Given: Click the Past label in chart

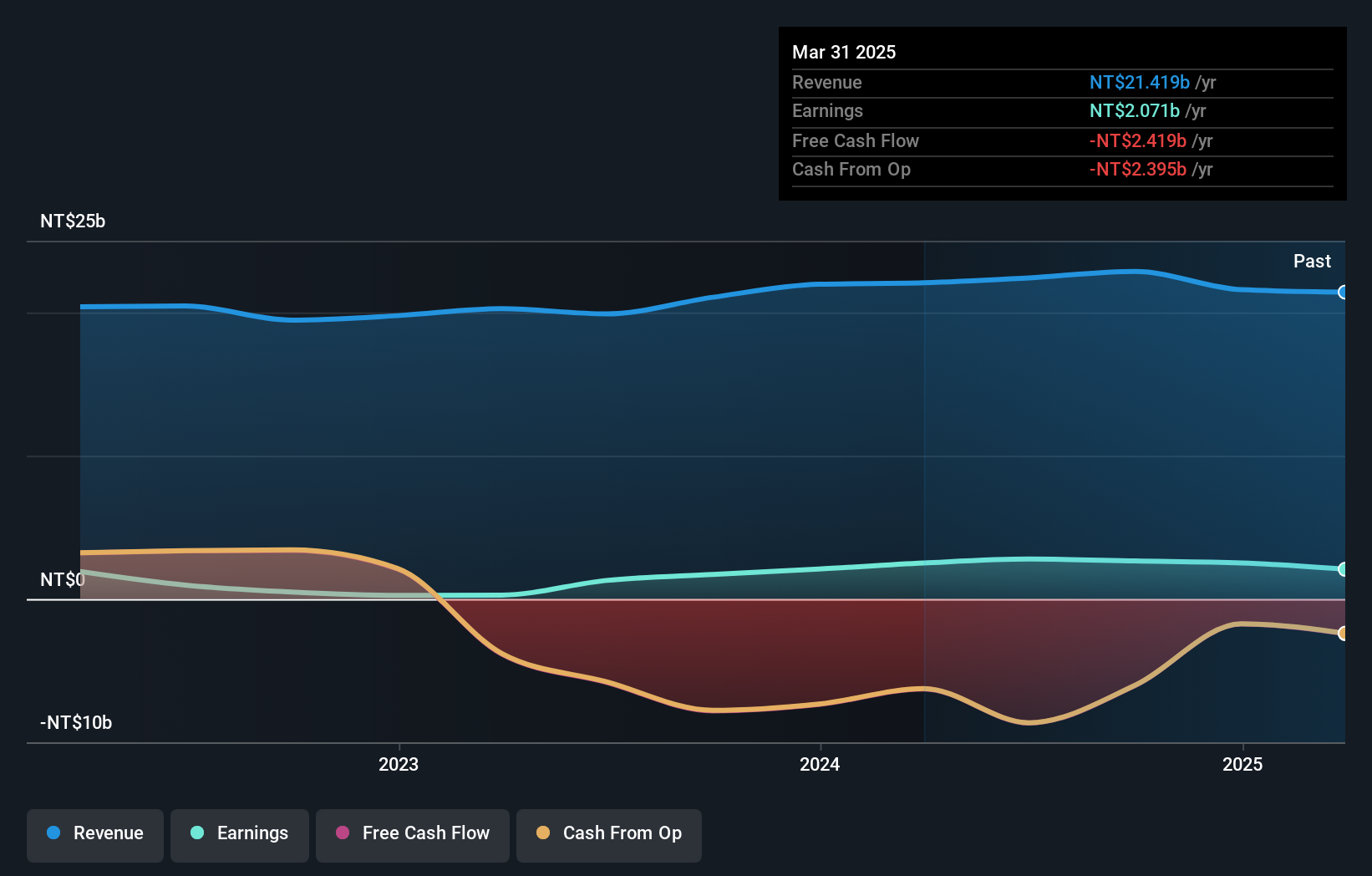Looking at the screenshot, I should [1312, 261].
